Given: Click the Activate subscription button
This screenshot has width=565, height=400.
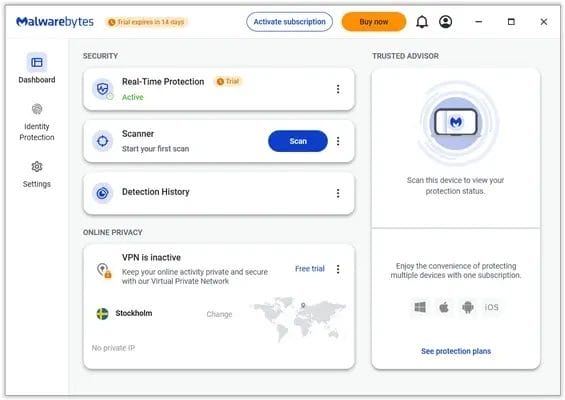Looking at the screenshot, I should (x=289, y=22).
